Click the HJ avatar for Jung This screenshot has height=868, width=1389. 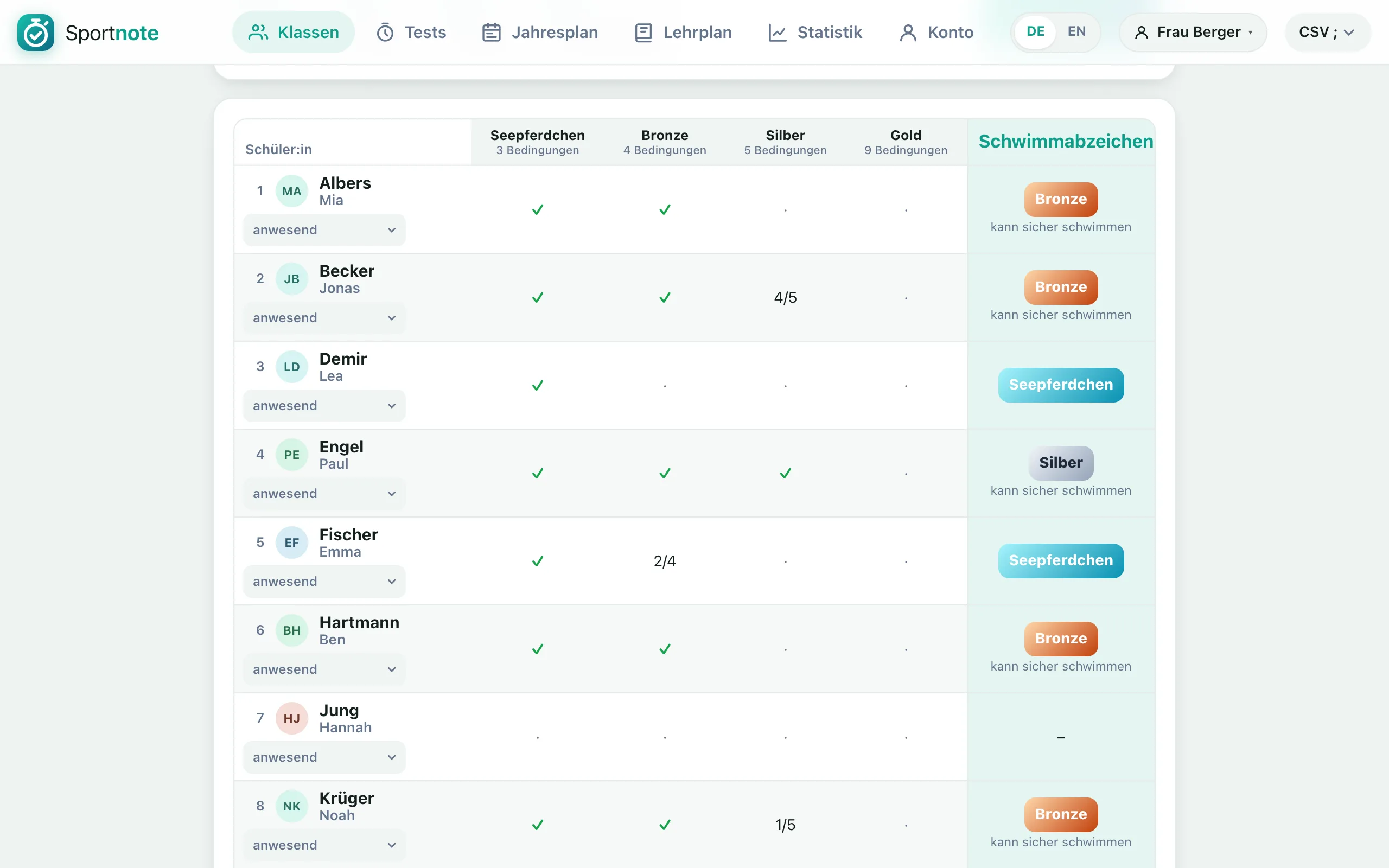291,718
